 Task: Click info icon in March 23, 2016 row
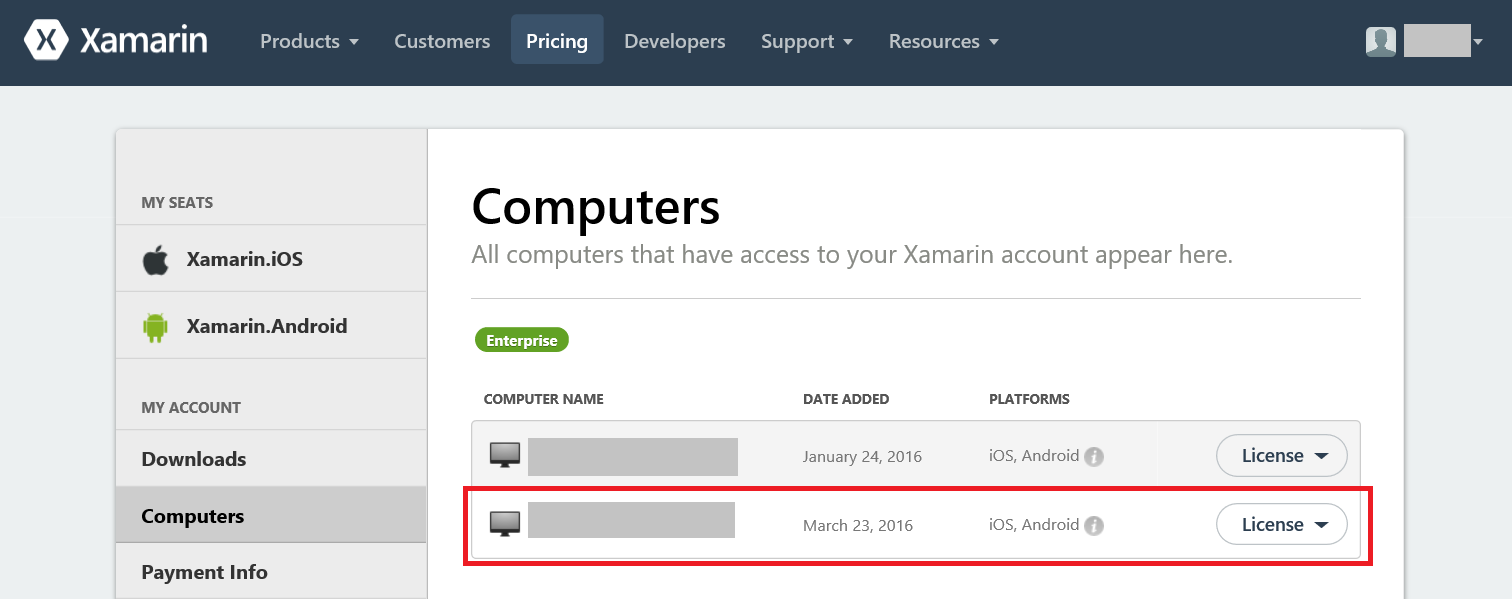(x=1095, y=526)
